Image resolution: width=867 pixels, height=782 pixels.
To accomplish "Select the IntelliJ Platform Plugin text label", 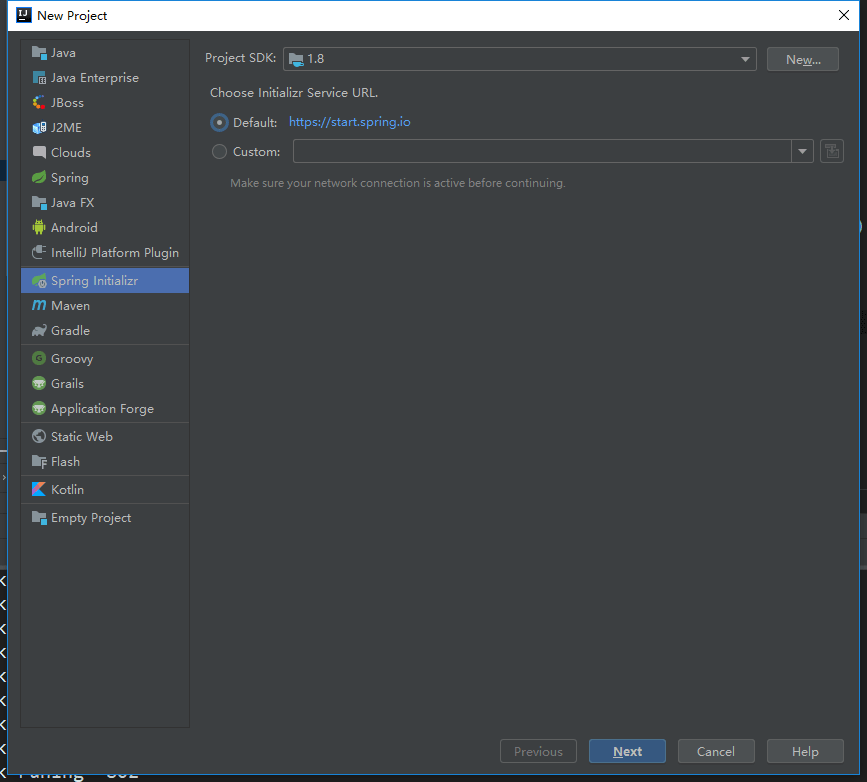I will (115, 253).
